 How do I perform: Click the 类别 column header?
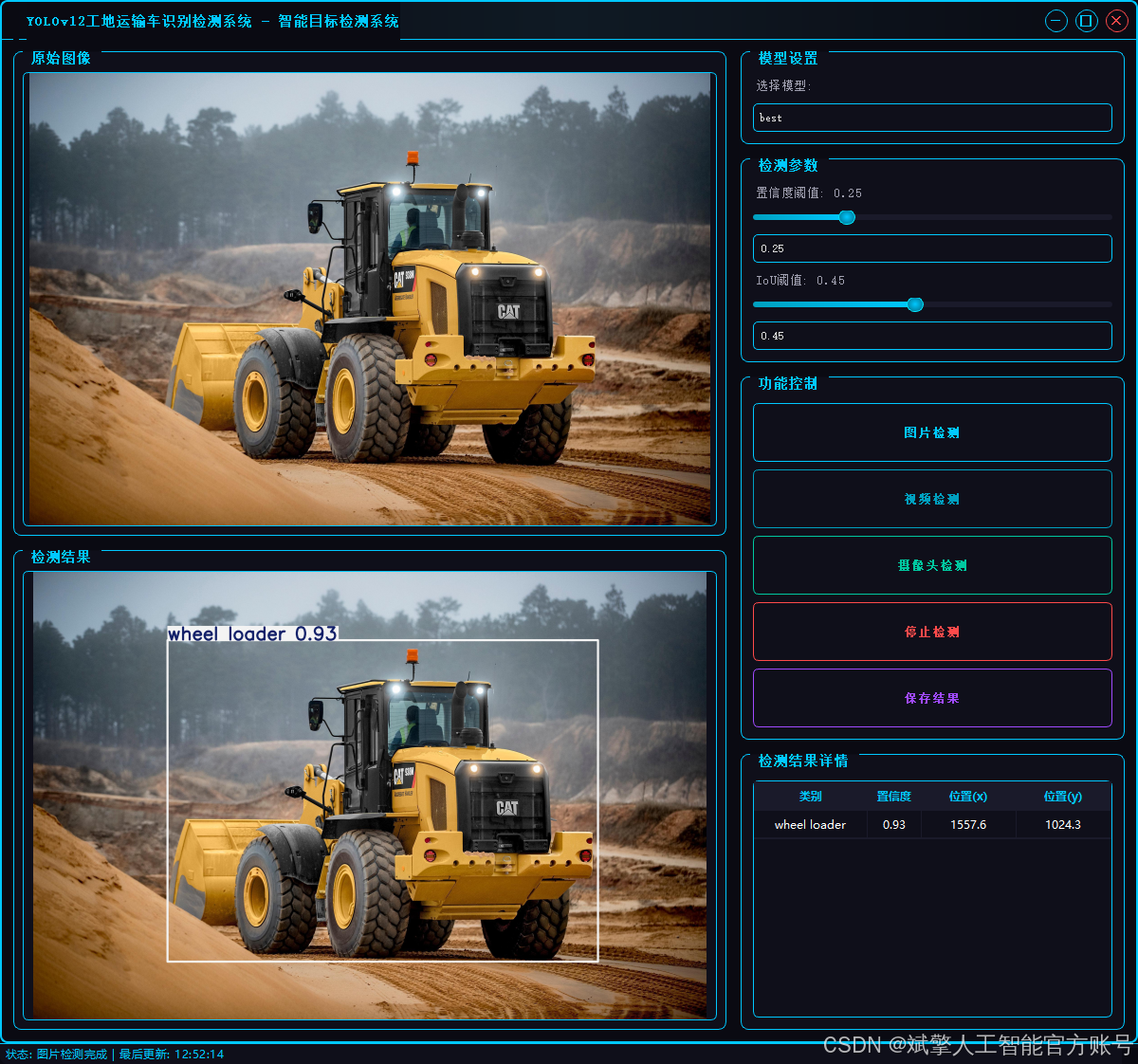(x=811, y=797)
